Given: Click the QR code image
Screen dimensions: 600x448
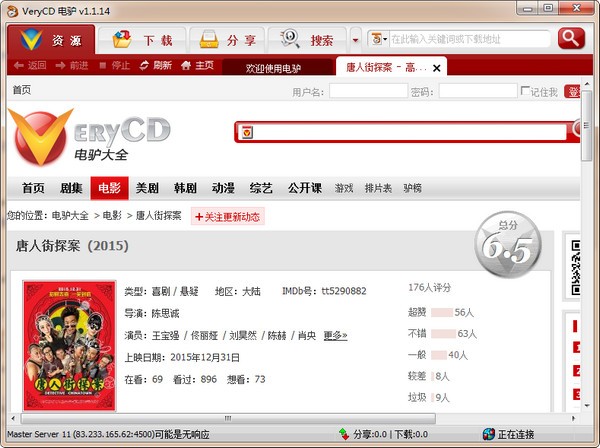Looking at the screenshot, I should pos(576,267).
